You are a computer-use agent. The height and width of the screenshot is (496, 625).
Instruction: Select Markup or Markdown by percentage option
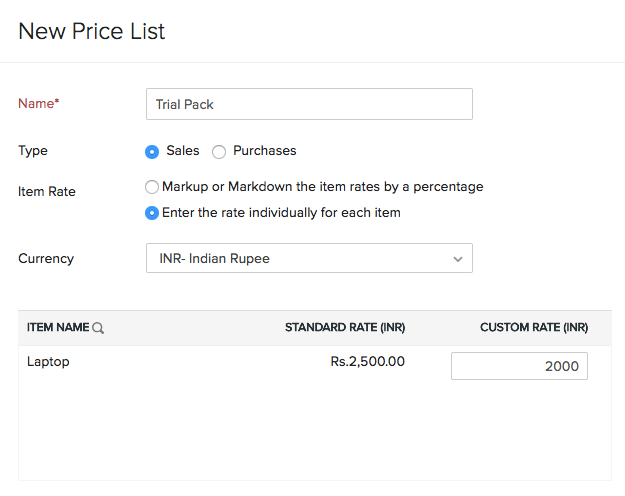click(152, 187)
